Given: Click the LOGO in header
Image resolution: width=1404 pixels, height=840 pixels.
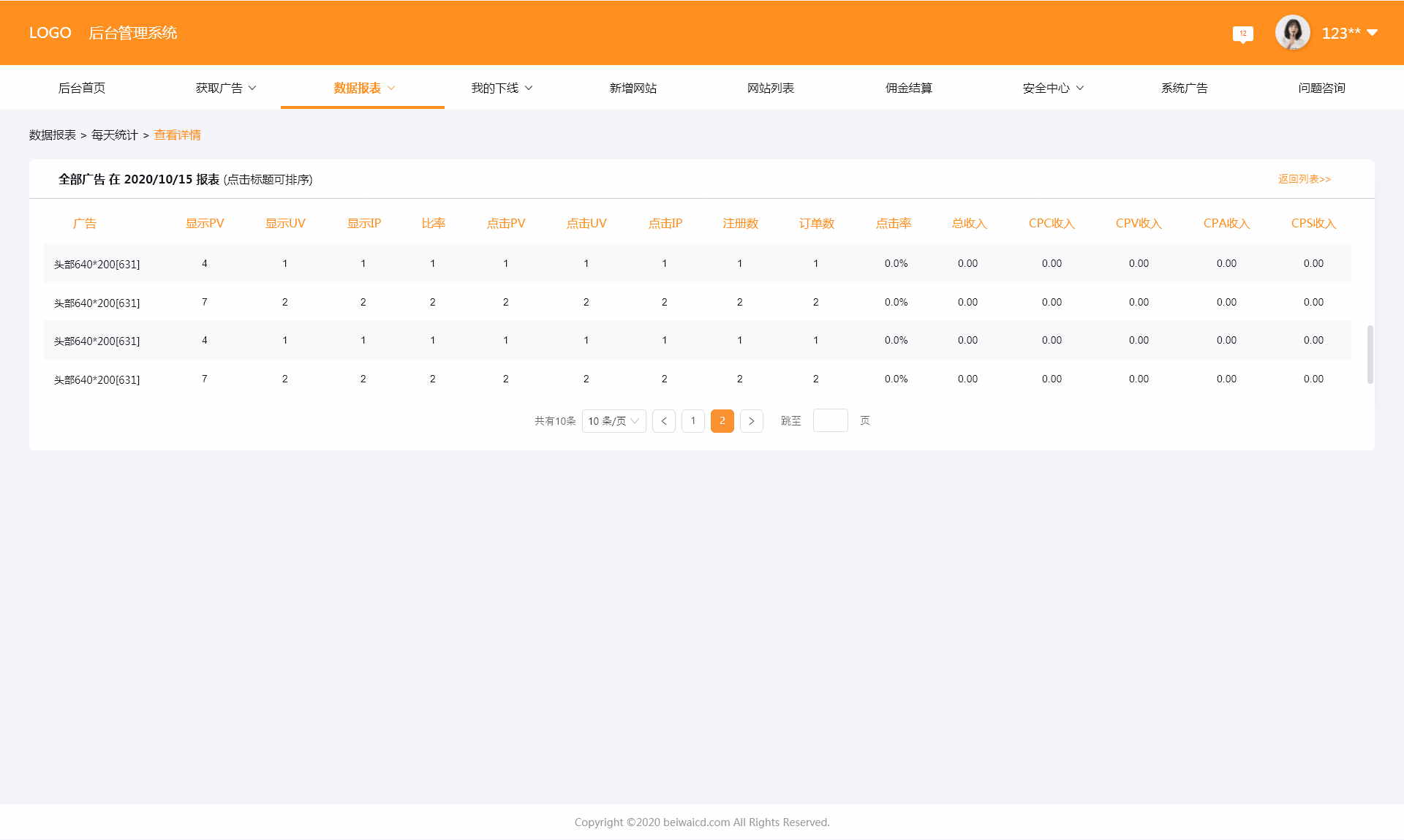Looking at the screenshot, I should 50,33.
